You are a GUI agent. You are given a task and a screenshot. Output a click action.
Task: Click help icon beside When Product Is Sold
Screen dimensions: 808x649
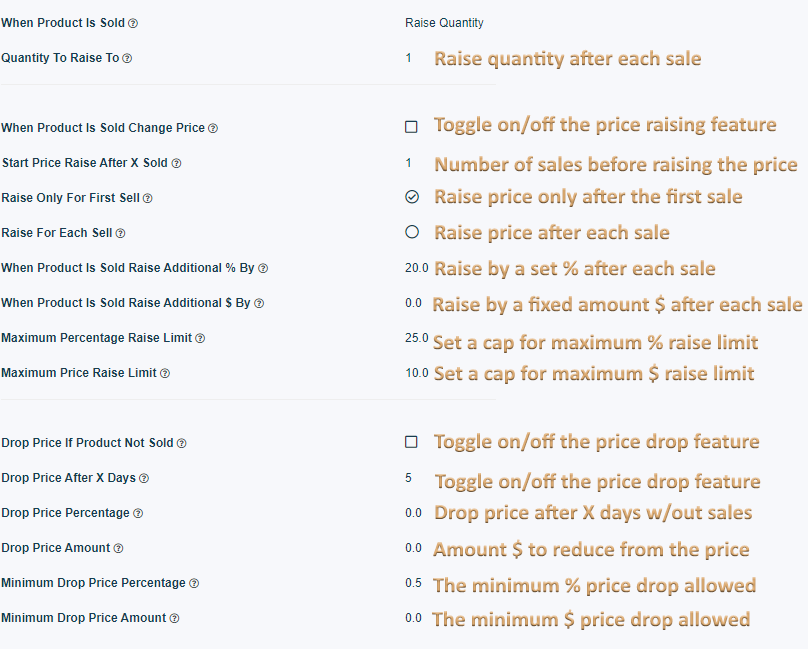coord(133,23)
